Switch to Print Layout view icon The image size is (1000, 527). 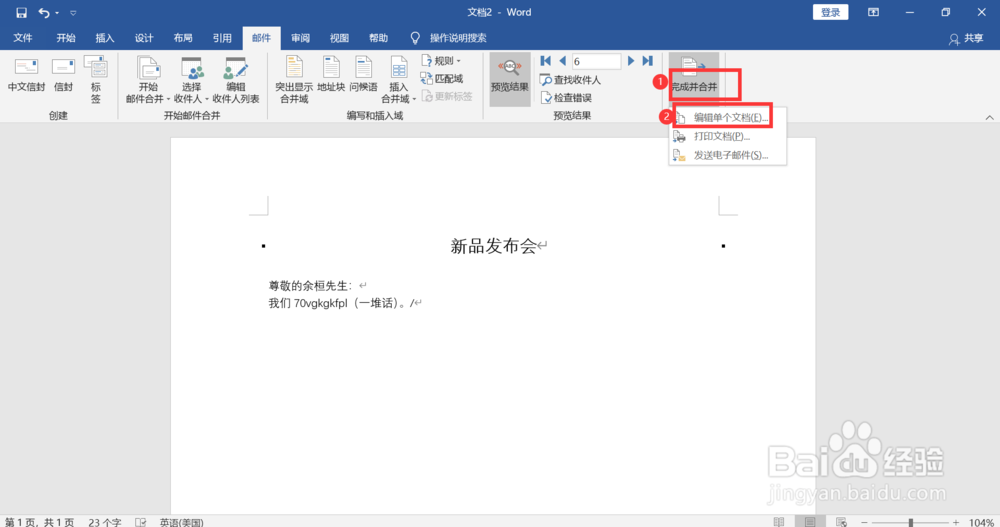point(810,522)
